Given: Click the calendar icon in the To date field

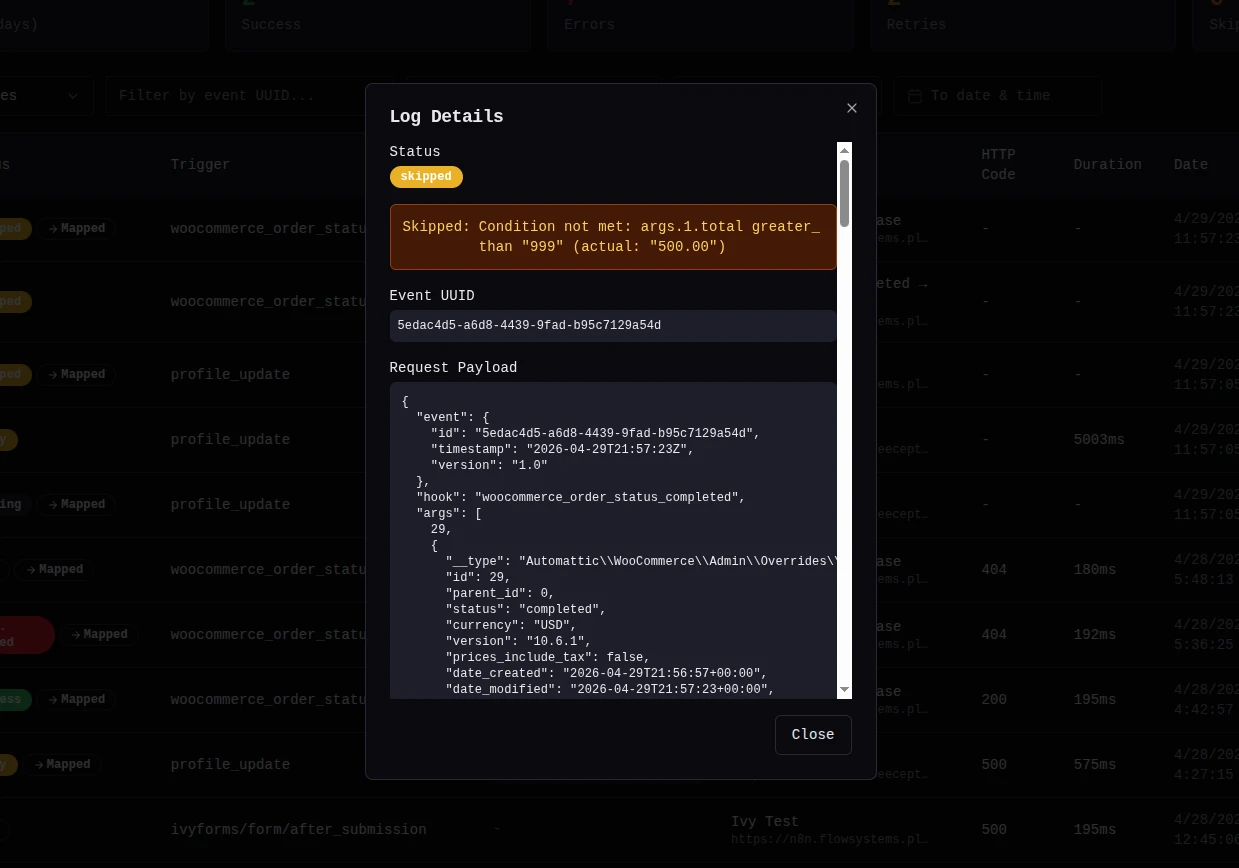Looking at the screenshot, I should coord(914,96).
